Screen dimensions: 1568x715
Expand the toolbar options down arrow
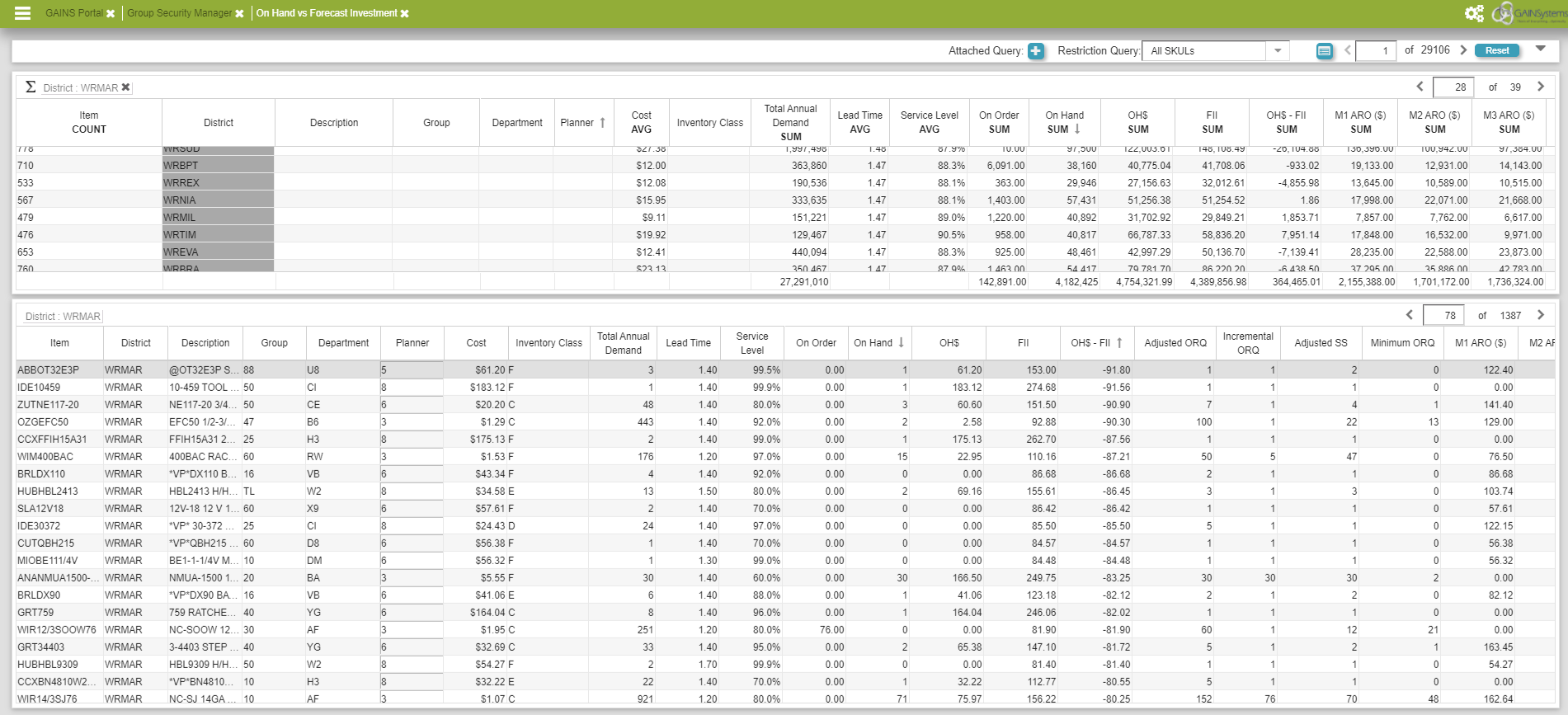1540,49
